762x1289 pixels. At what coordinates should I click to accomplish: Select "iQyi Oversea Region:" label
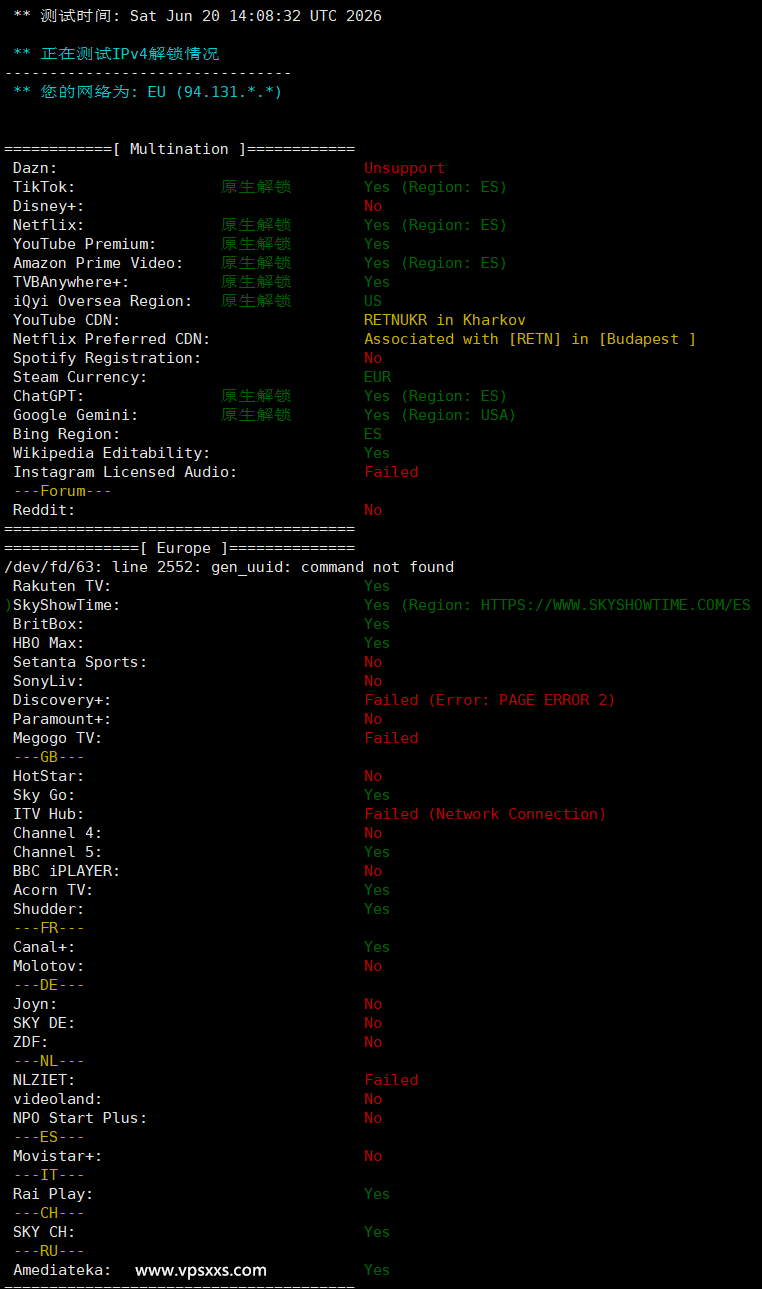point(103,301)
